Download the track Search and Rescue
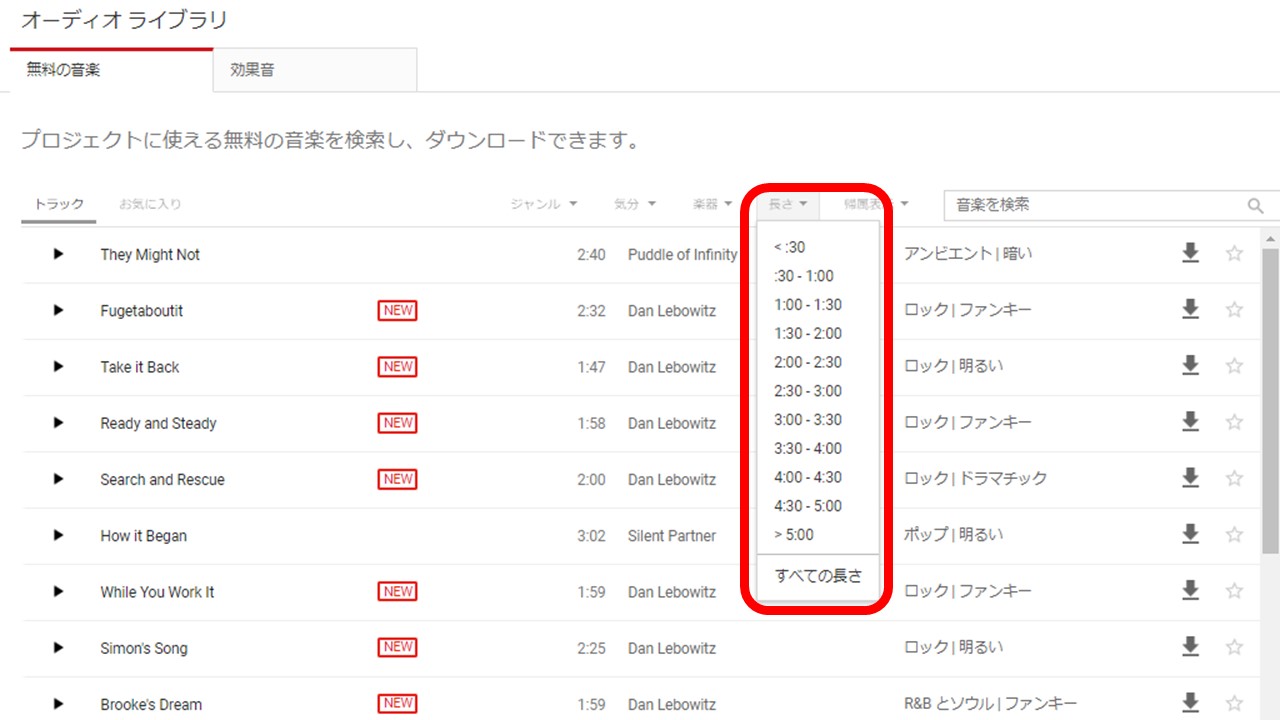1280x720 pixels. pos(1190,479)
